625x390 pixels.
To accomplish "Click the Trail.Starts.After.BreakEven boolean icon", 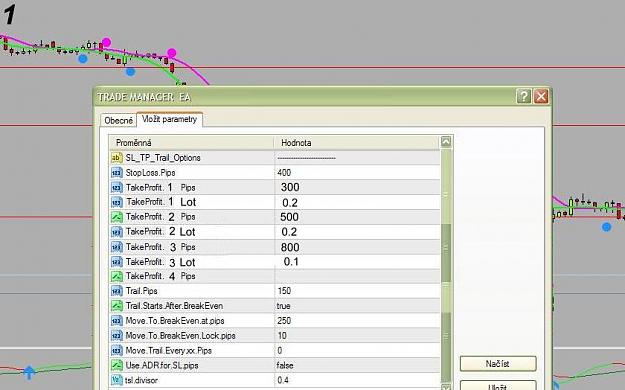I will (x=116, y=306).
